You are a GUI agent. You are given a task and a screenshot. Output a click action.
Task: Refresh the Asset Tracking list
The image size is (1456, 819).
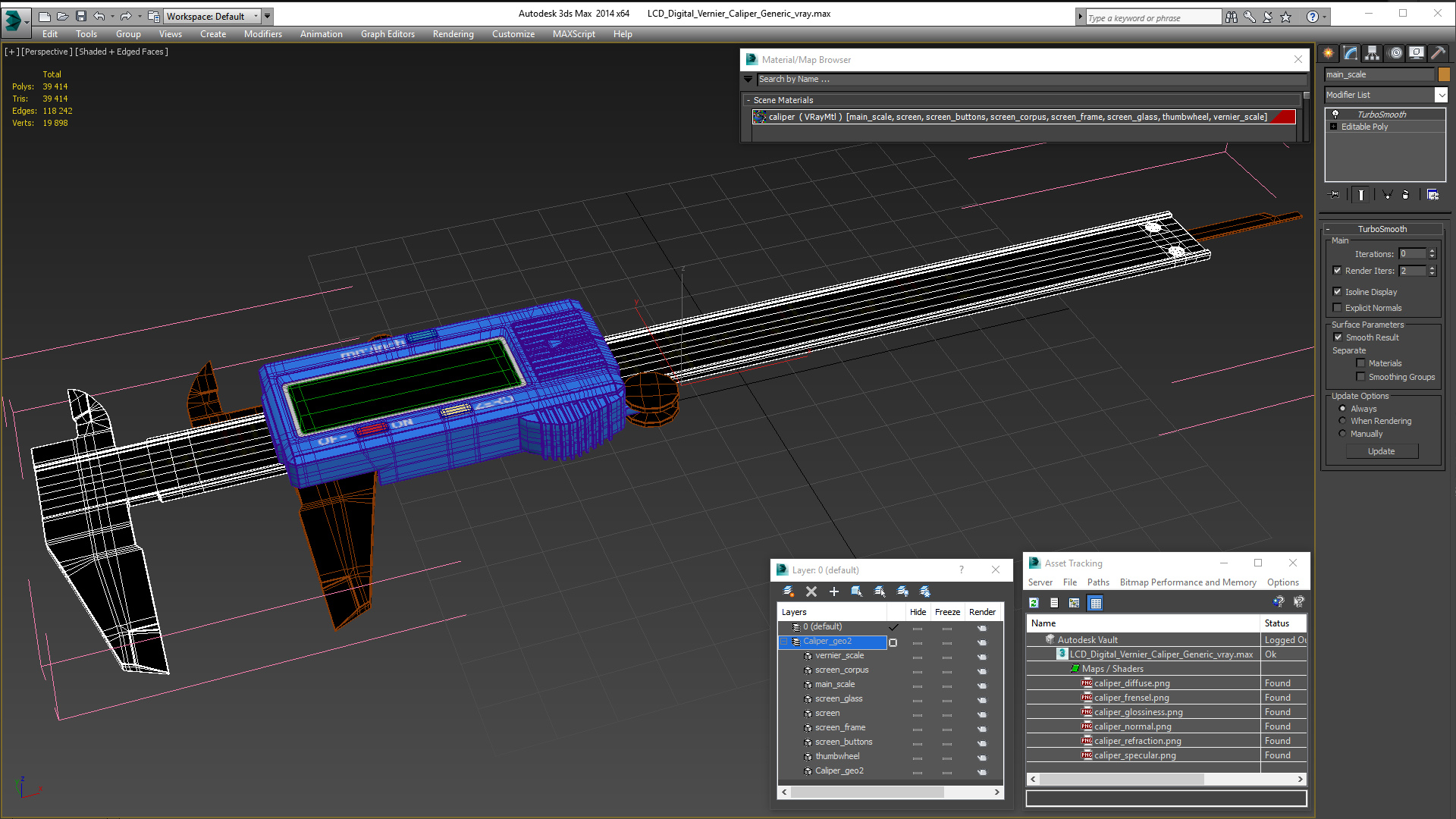click(x=1034, y=603)
